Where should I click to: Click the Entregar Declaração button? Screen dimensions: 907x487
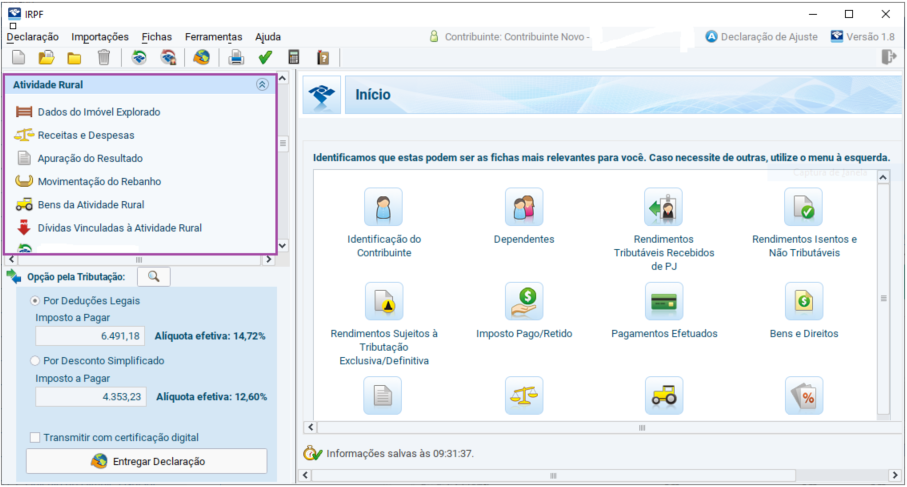tap(147, 461)
